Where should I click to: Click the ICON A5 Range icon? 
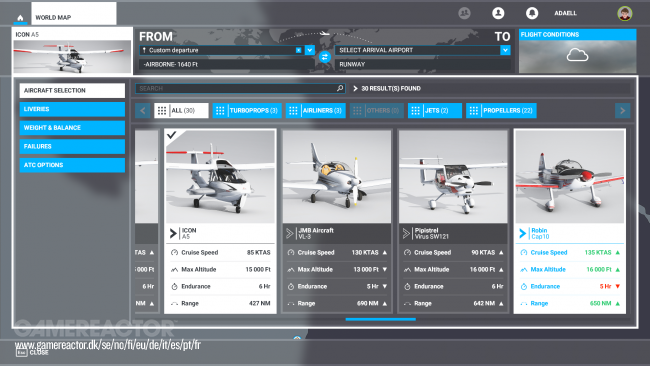tap(175, 304)
